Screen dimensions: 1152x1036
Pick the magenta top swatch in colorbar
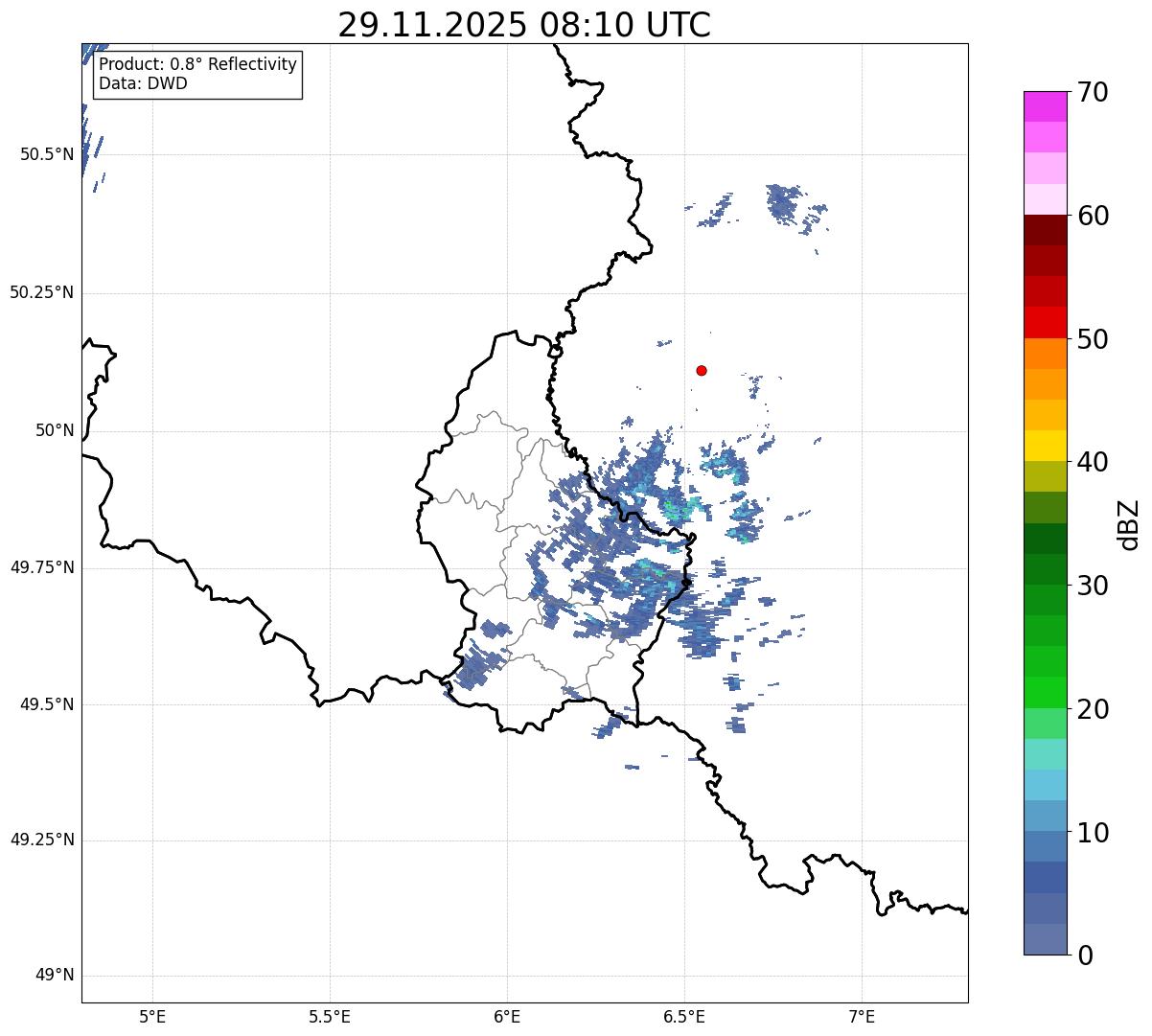tap(1045, 106)
